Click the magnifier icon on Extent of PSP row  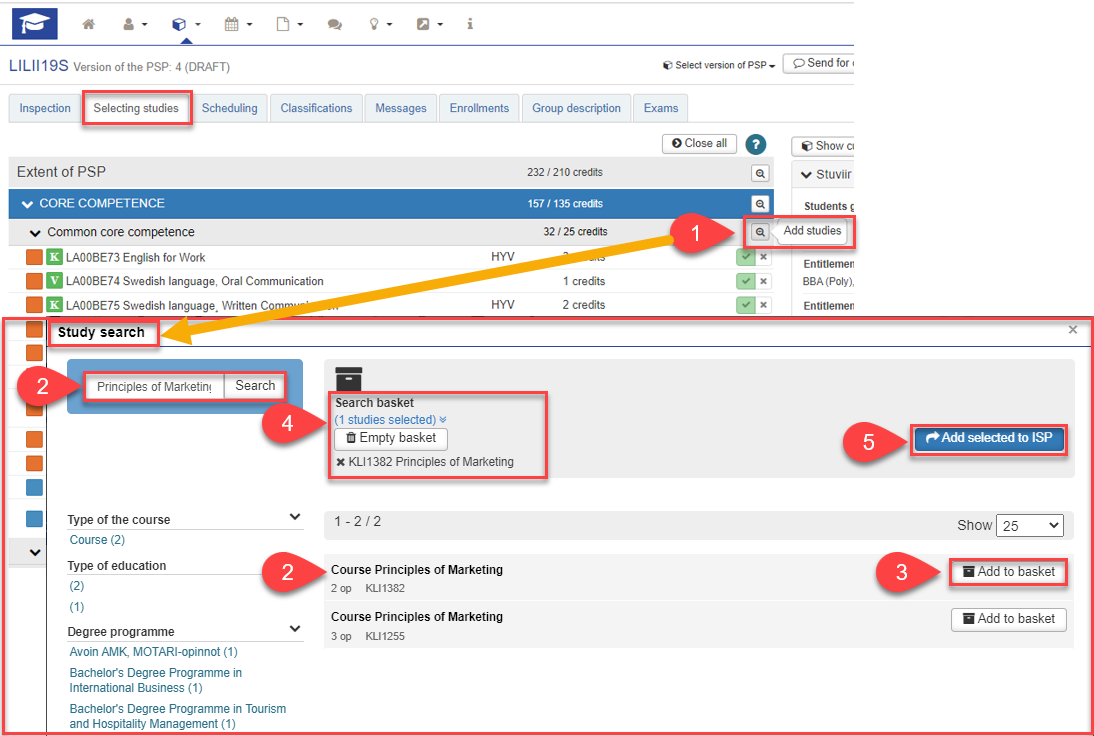[760, 173]
